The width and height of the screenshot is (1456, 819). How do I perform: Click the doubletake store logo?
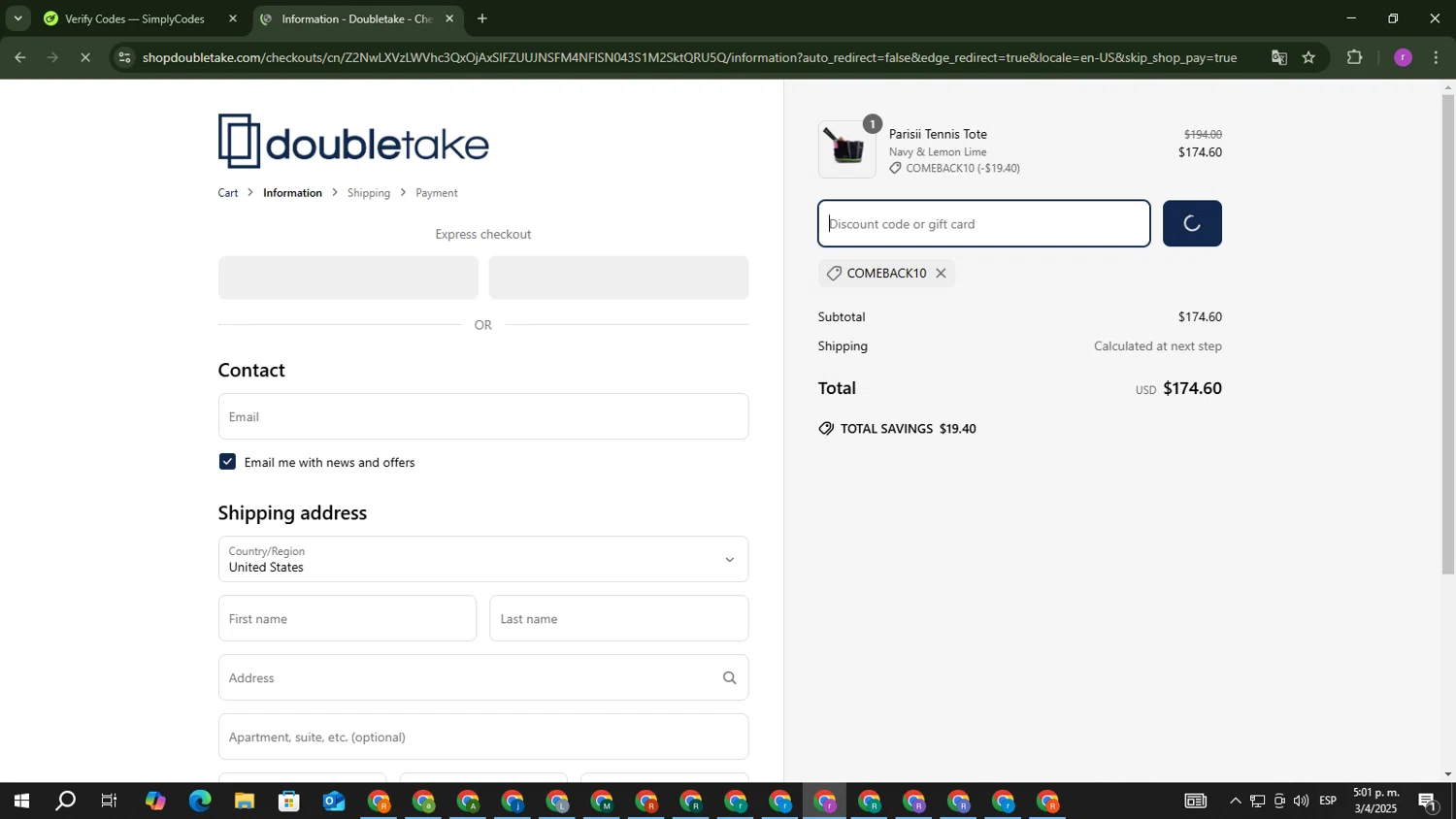[x=353, y=141]
